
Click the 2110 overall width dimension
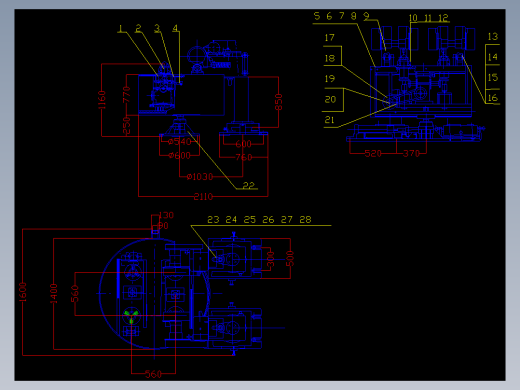point(203,197)
